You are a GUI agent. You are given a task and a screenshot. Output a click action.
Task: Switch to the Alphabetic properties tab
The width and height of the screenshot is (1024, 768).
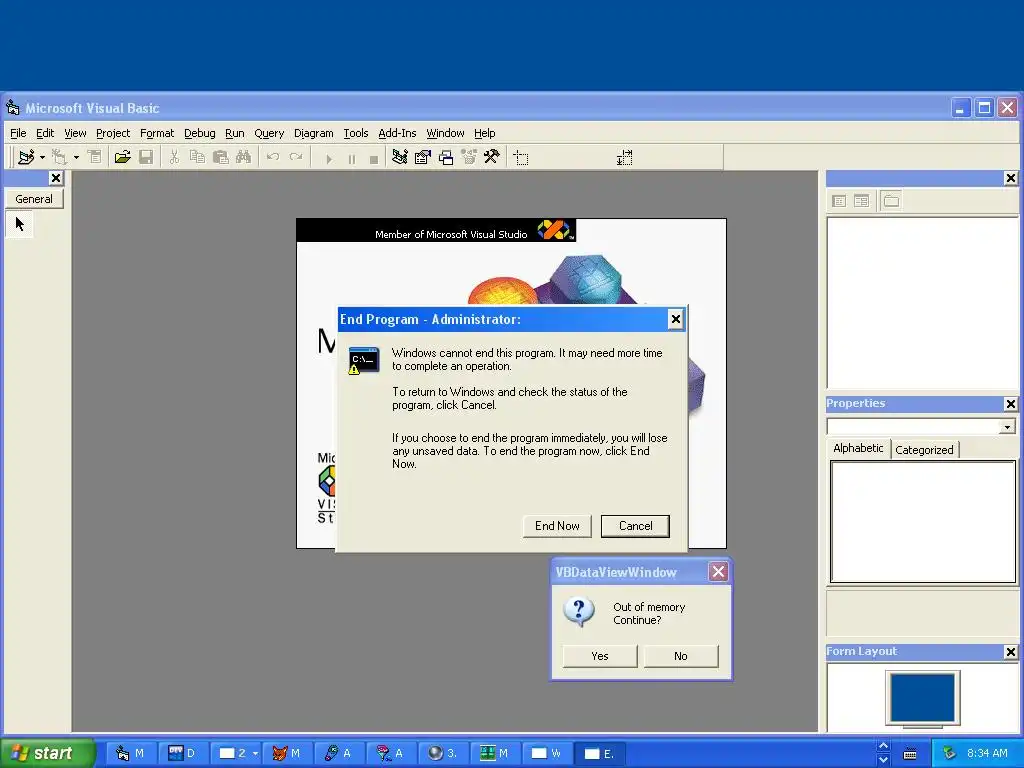(858, 449)
